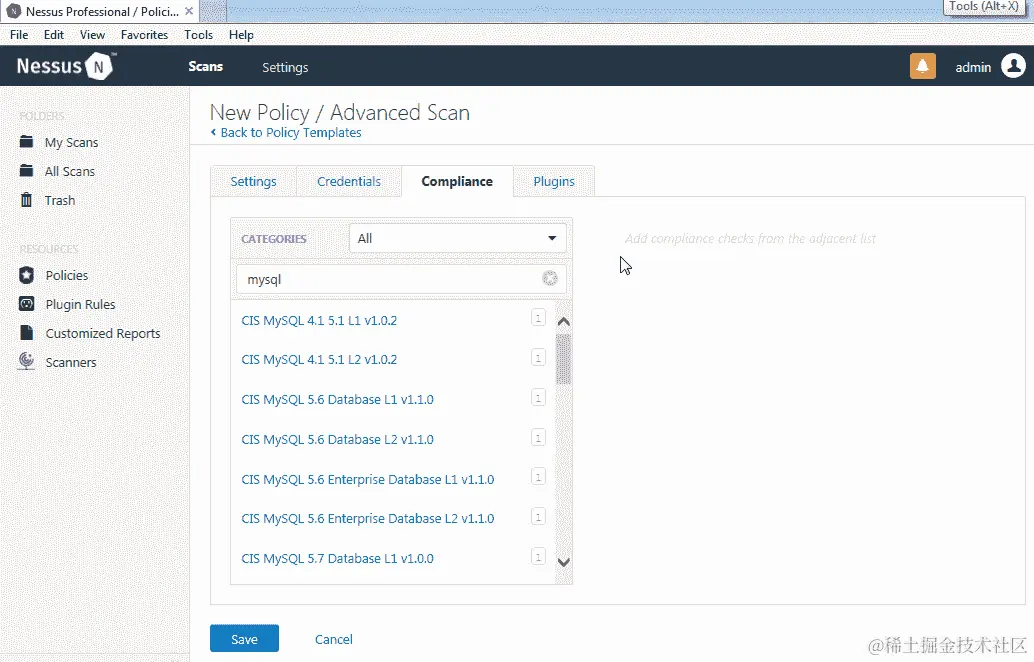Select CIS MySQL 5.6 Enterprise Database L2 v1.1.0
Image resolution: width=1034 pixels, height=662 pixels.
coord(368,518)
